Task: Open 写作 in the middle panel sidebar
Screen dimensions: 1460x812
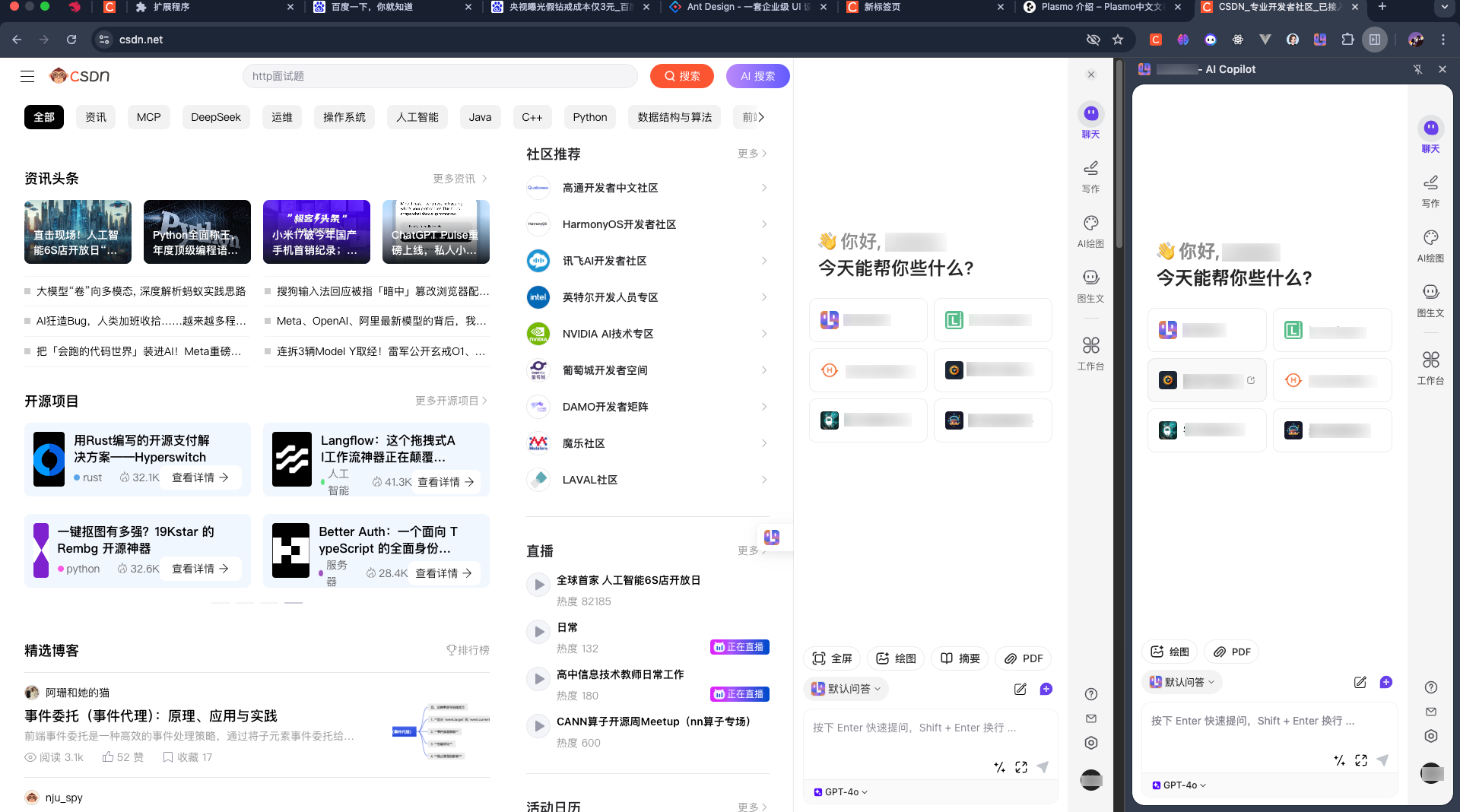Action: click(x=1091, y=176)
